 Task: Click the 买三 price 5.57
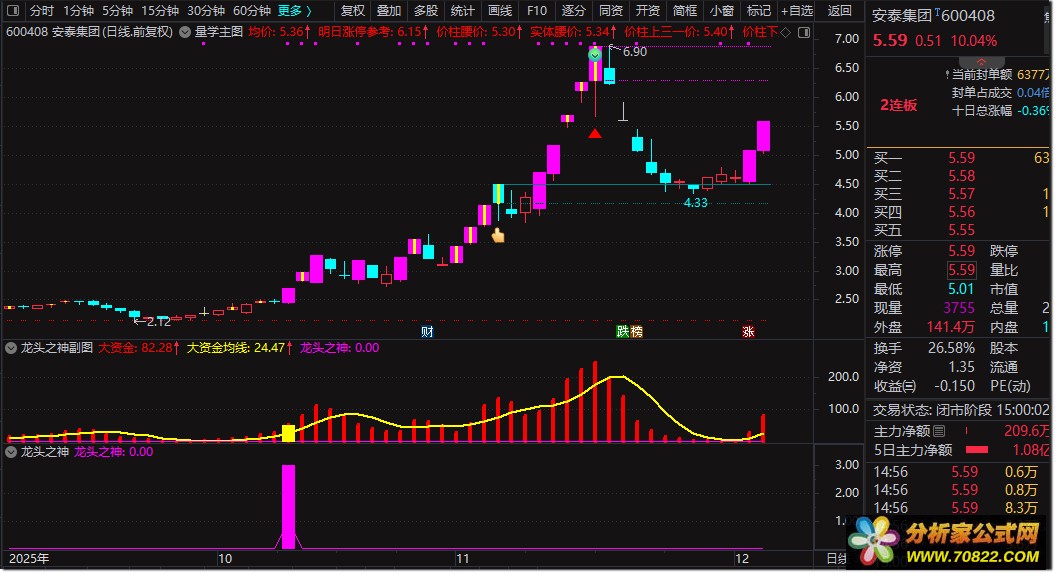coord(961,194)
